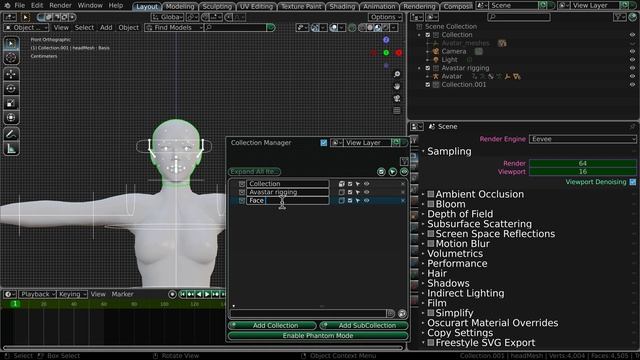This screenshot has height=360, width=640.
Task: Click the blue Z axis gizmo ball
Action: (x=386, y=40)
